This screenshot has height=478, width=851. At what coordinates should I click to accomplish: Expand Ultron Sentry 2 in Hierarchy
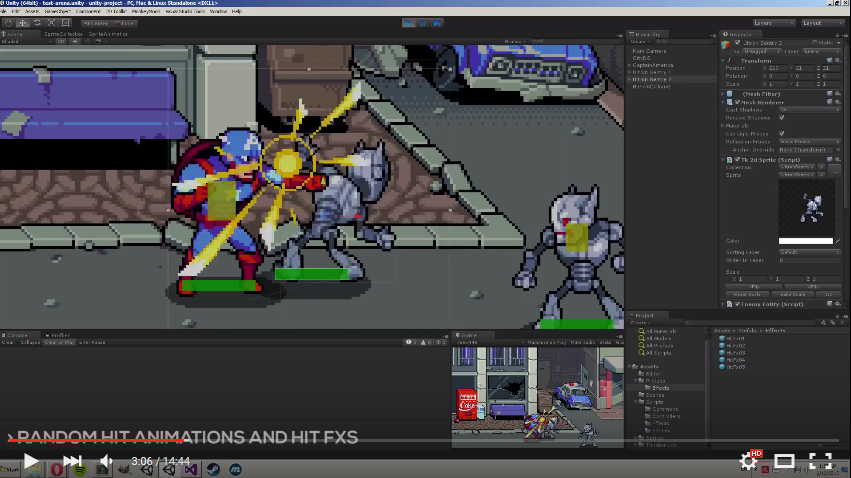tap(630, 79)
